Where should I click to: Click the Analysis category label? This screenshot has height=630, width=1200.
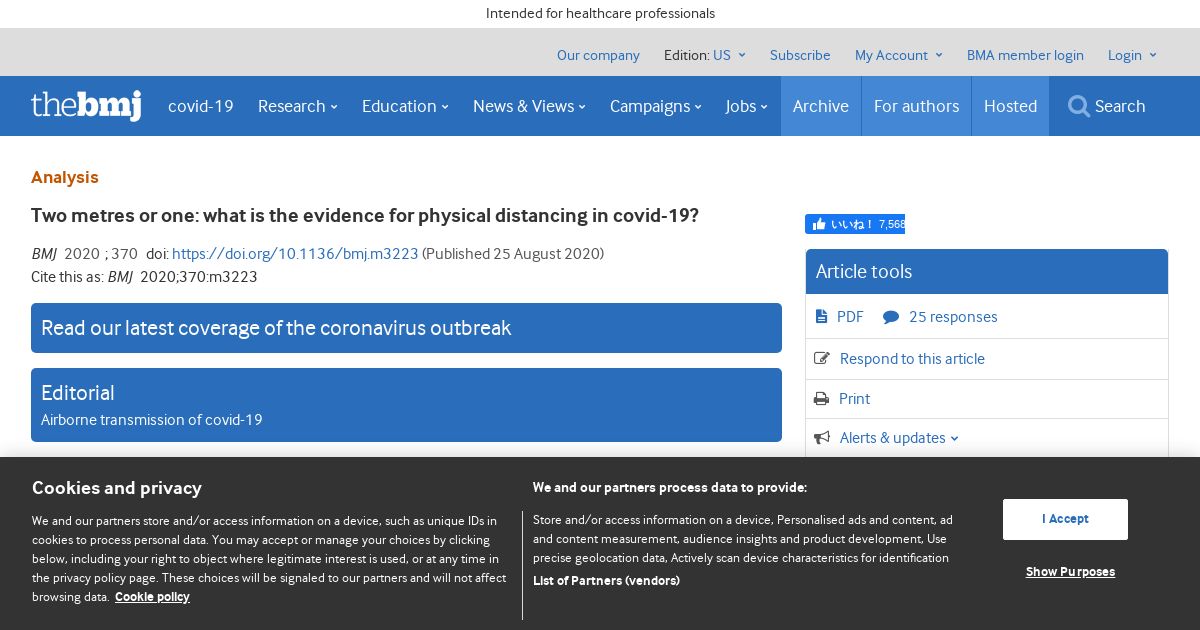click(65, 177)
